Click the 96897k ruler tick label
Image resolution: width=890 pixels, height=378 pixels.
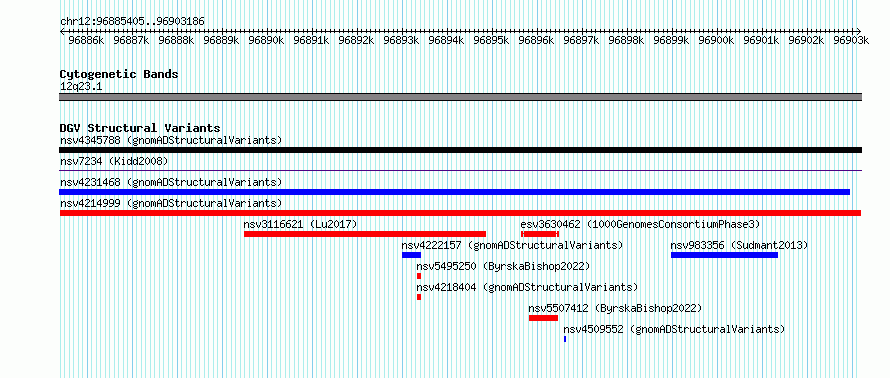coord(581,40)
